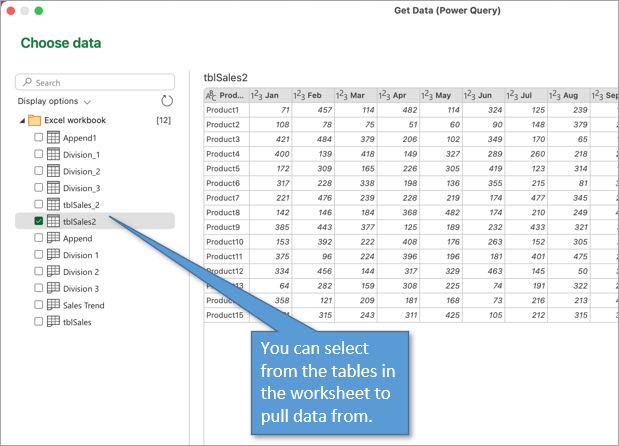619x446 pixels.
Task: Check the Division 3 checkbox
Action: tap(39, 288)
